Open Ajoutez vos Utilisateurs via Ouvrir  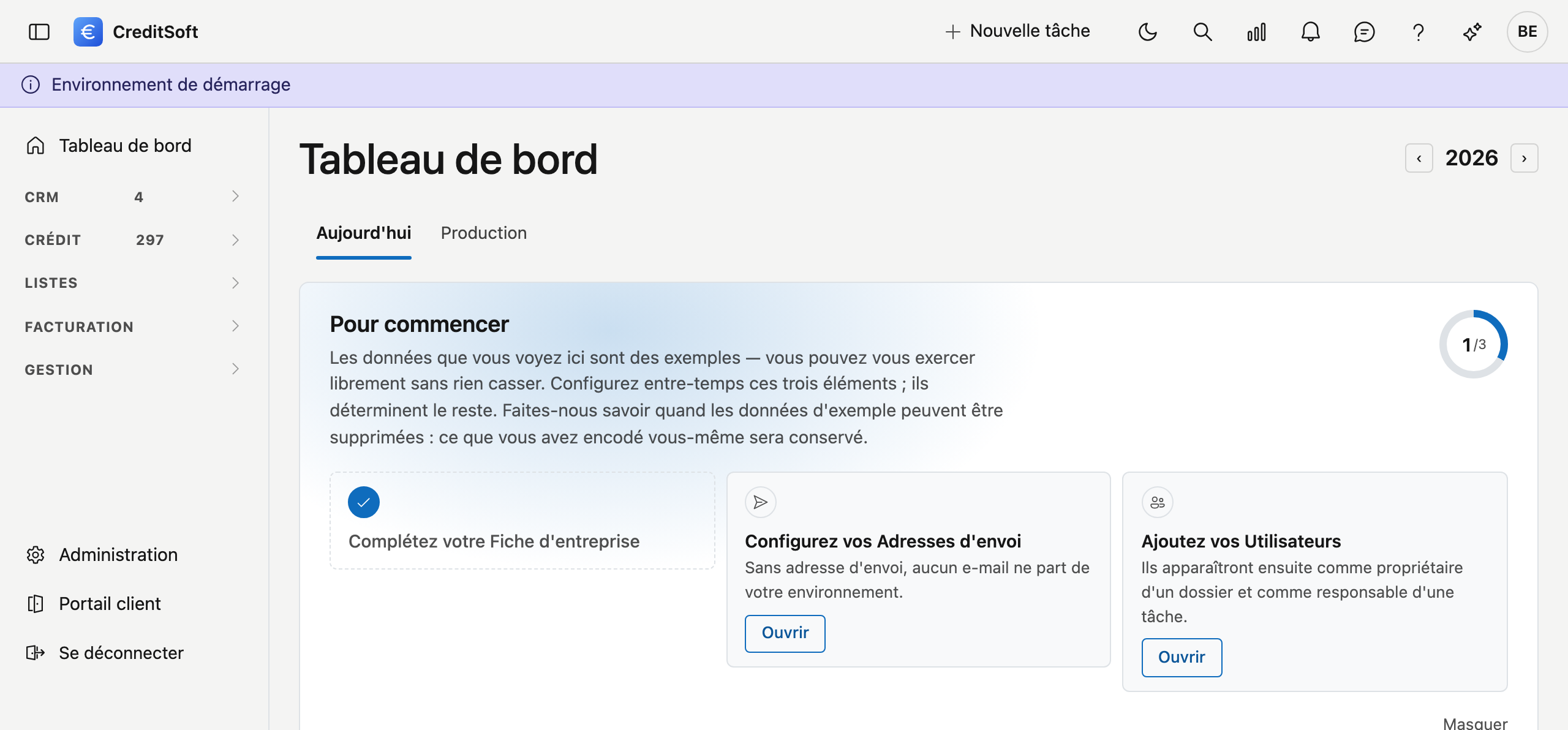click(1182, 657)
